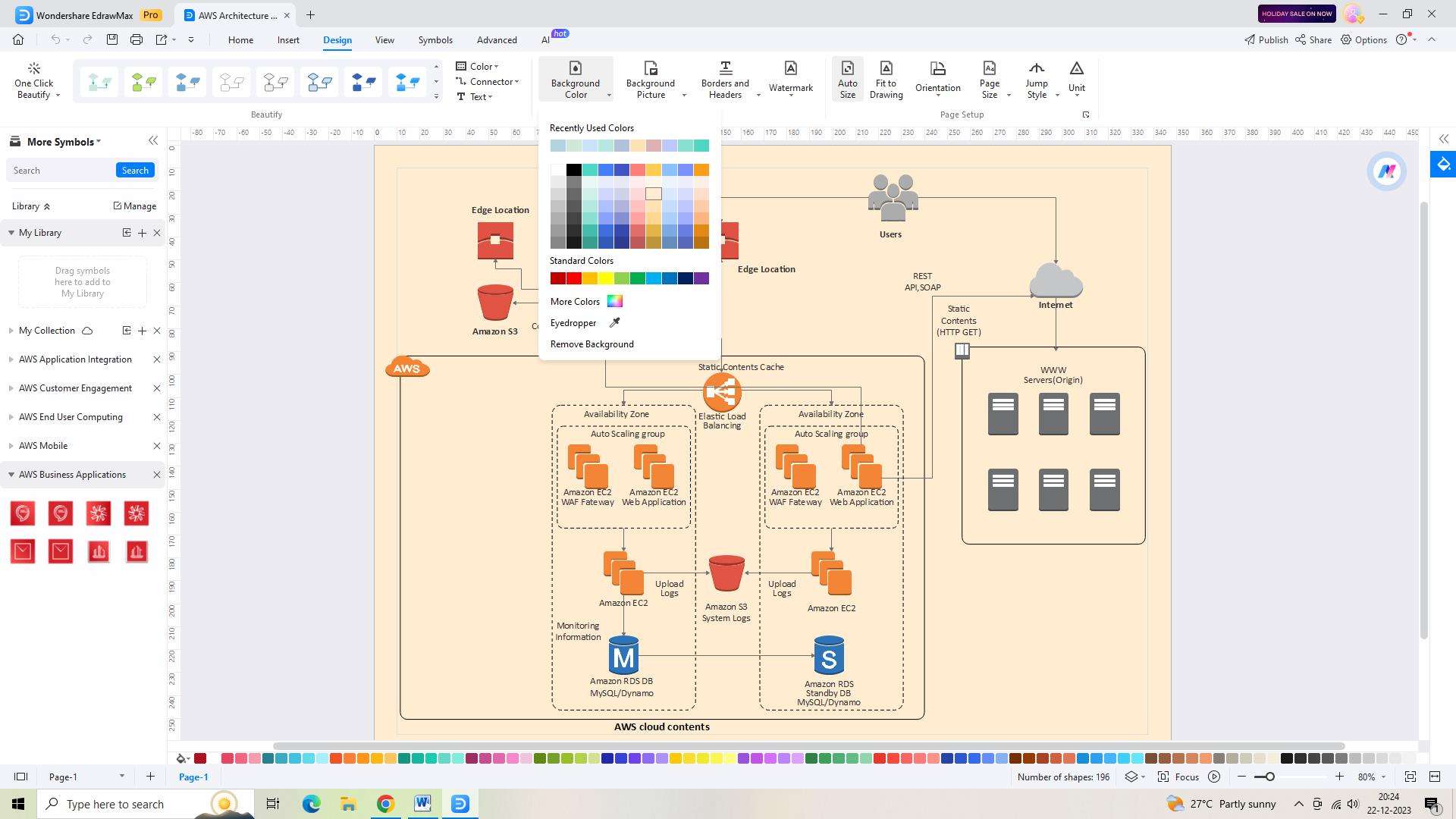
Task: Open Color theme dropdown
Action: [477, 67]
